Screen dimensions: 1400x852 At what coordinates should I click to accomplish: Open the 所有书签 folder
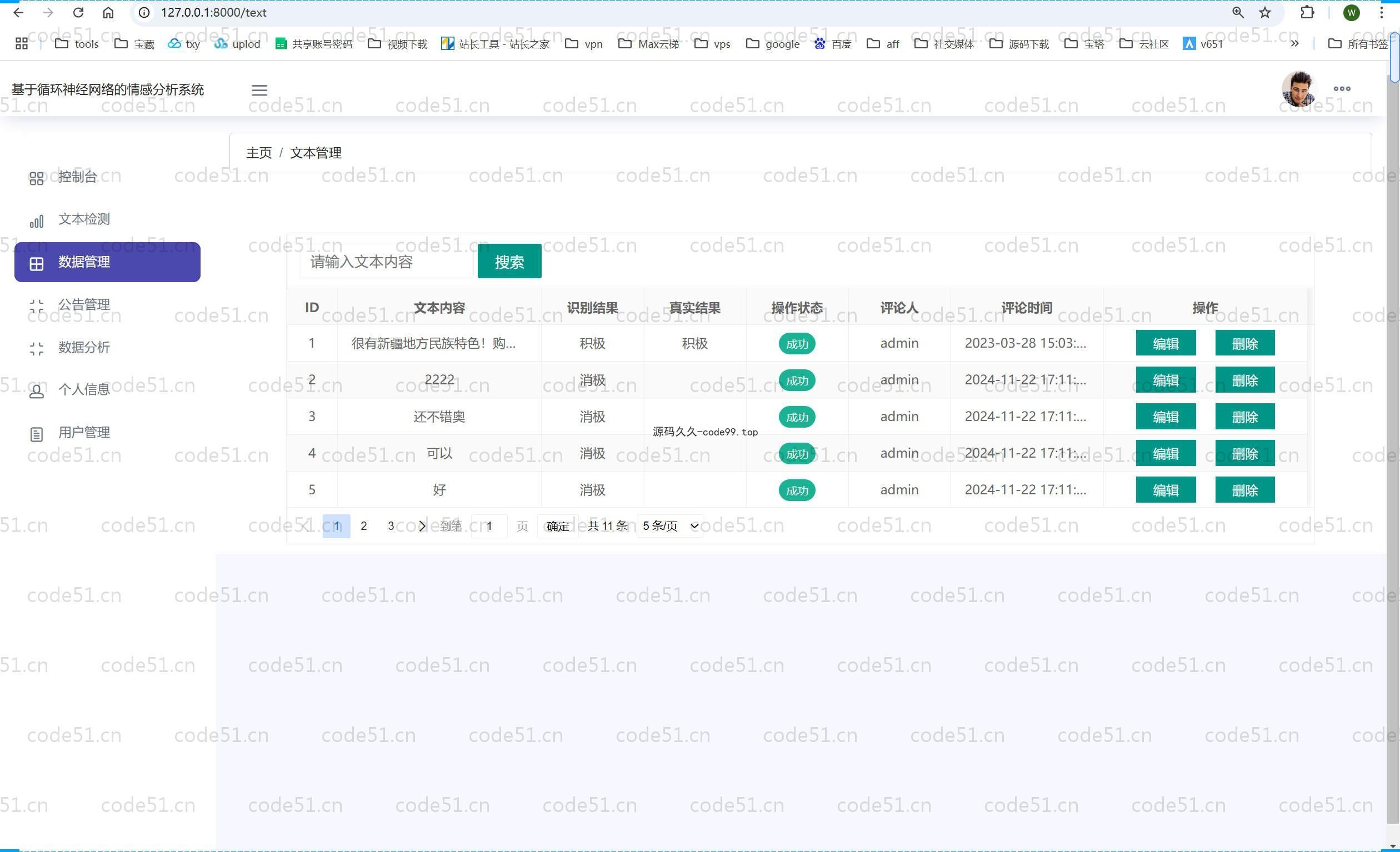click(x=1358, y=44)
